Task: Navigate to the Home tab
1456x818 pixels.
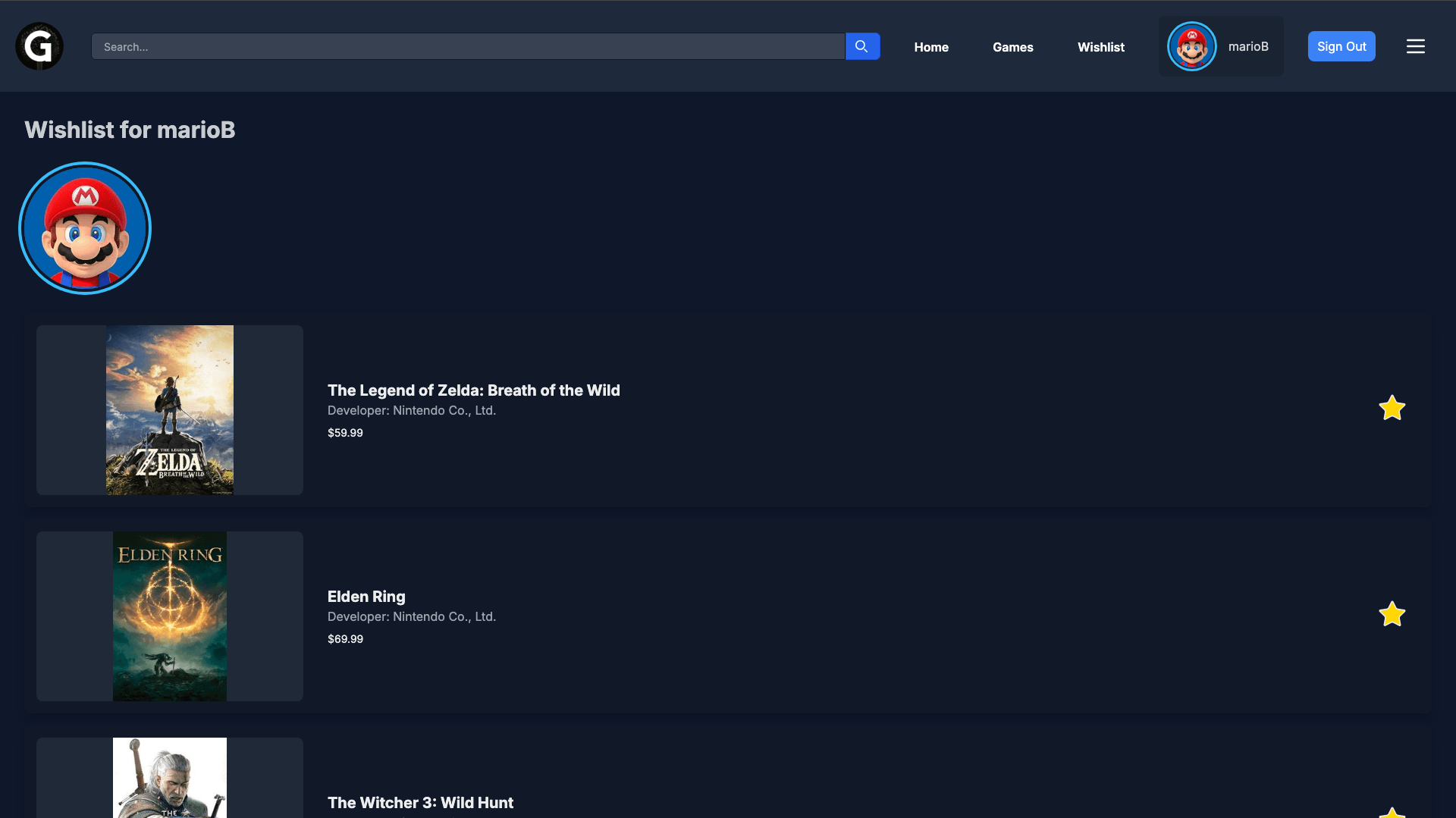Action: point(931,47)
